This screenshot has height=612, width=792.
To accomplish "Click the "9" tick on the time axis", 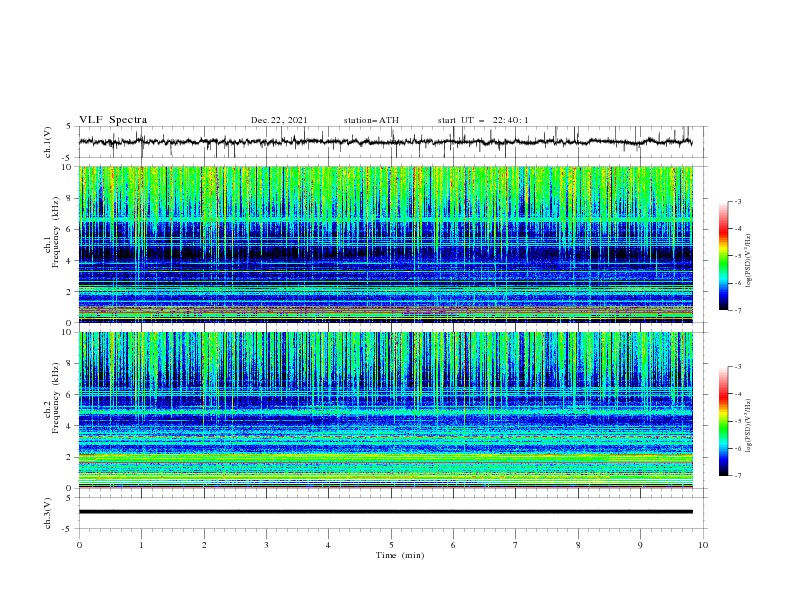I will 640,545.
